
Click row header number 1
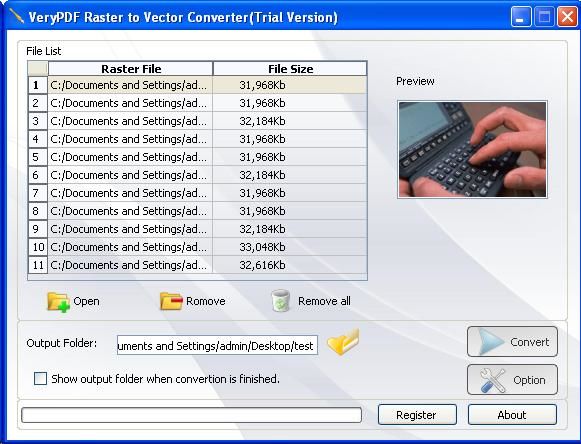click(38, 85)
